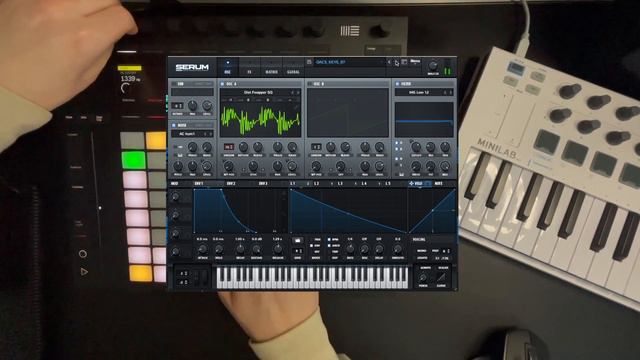Viewport: 640px width, 360px height.
Task: Select previous OSC A wavetable arrow
Action: [x=292, y=93]
